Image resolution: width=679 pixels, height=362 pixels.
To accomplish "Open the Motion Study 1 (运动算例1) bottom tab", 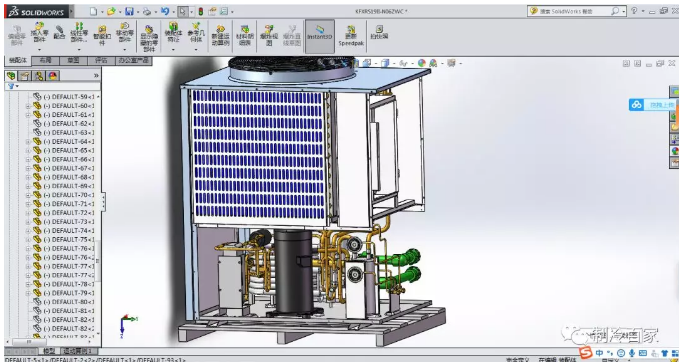I will point(80,351).
